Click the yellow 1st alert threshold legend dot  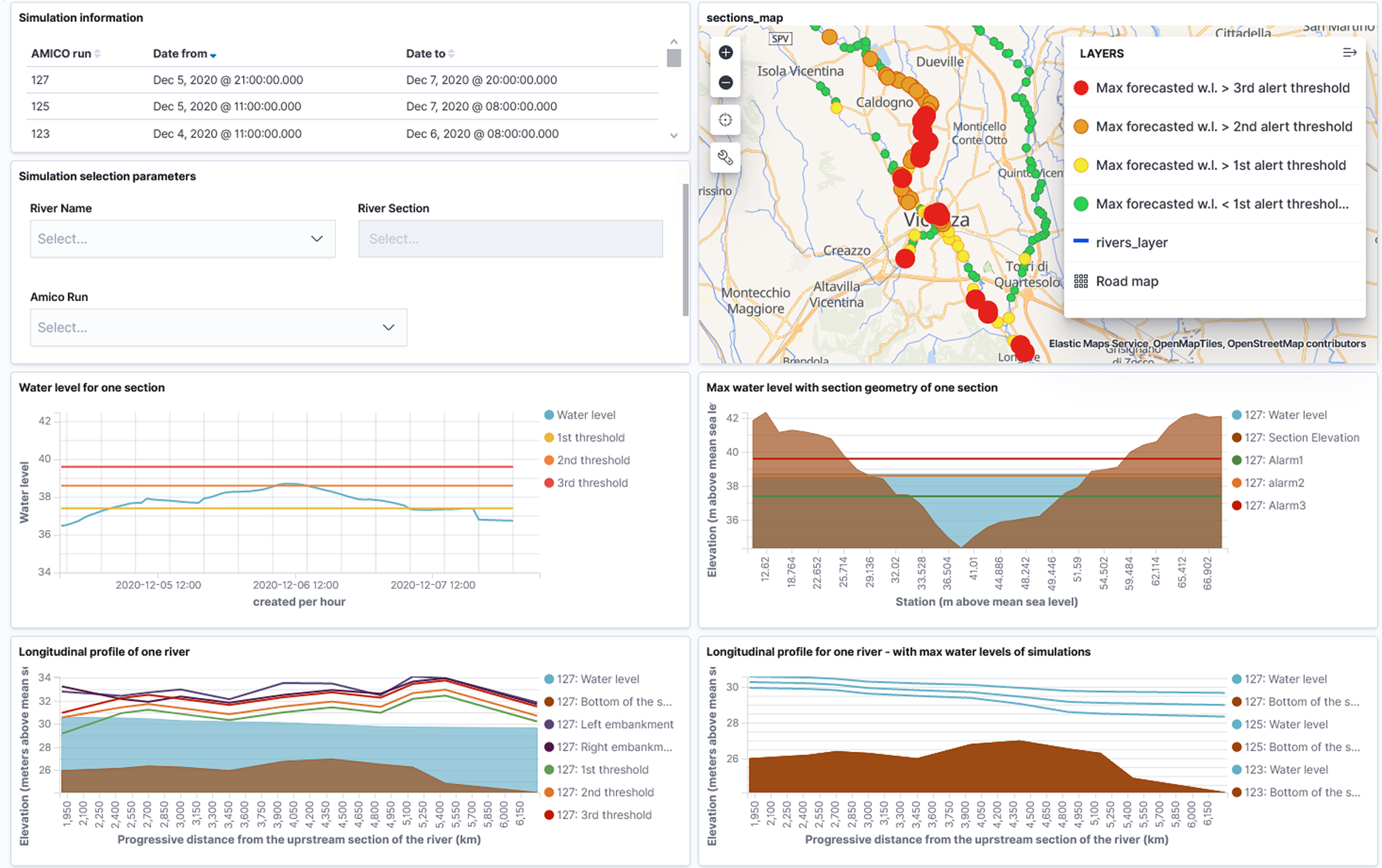point(1081,165)
